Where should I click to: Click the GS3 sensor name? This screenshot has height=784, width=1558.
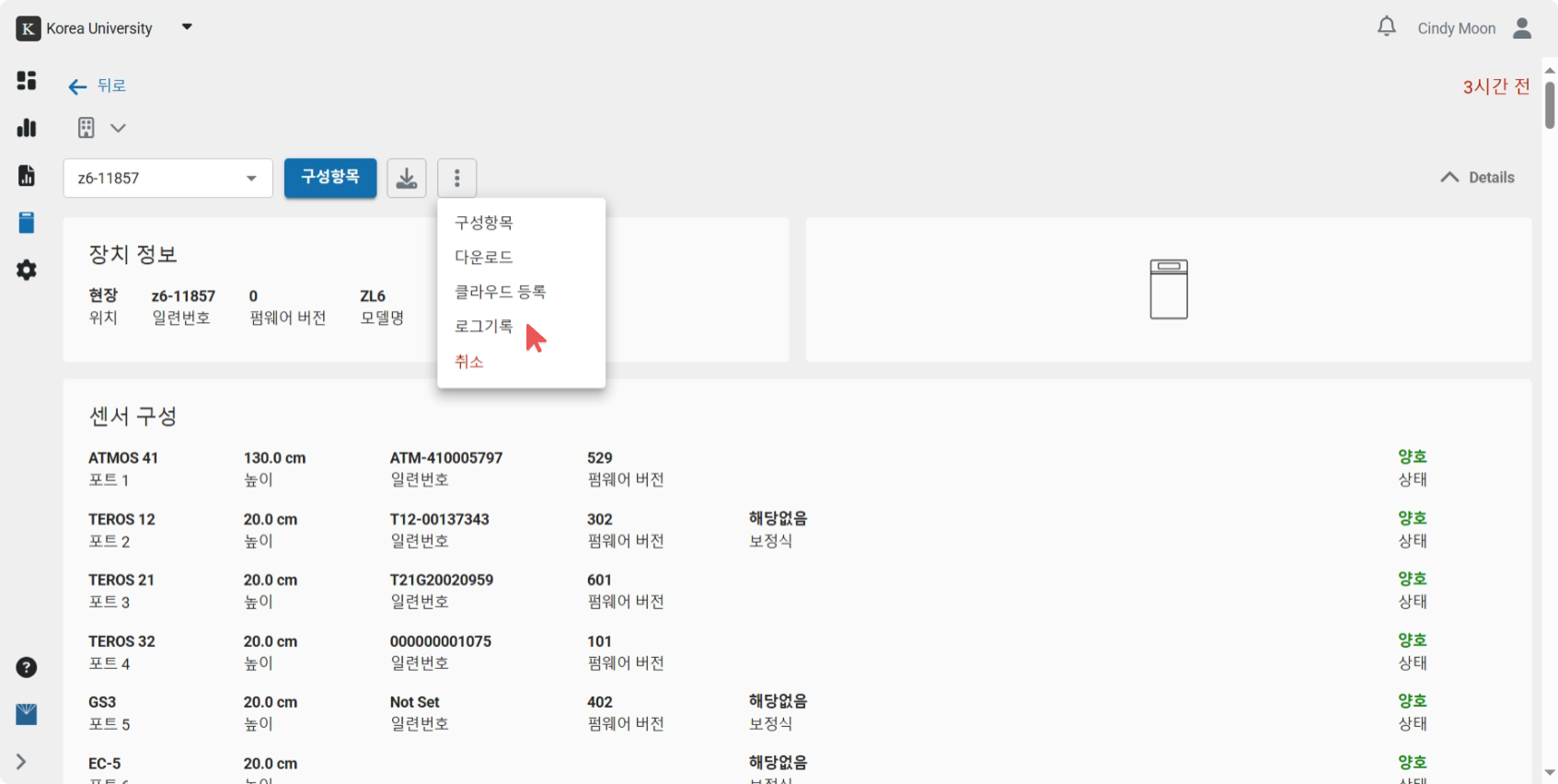point(102,702)
